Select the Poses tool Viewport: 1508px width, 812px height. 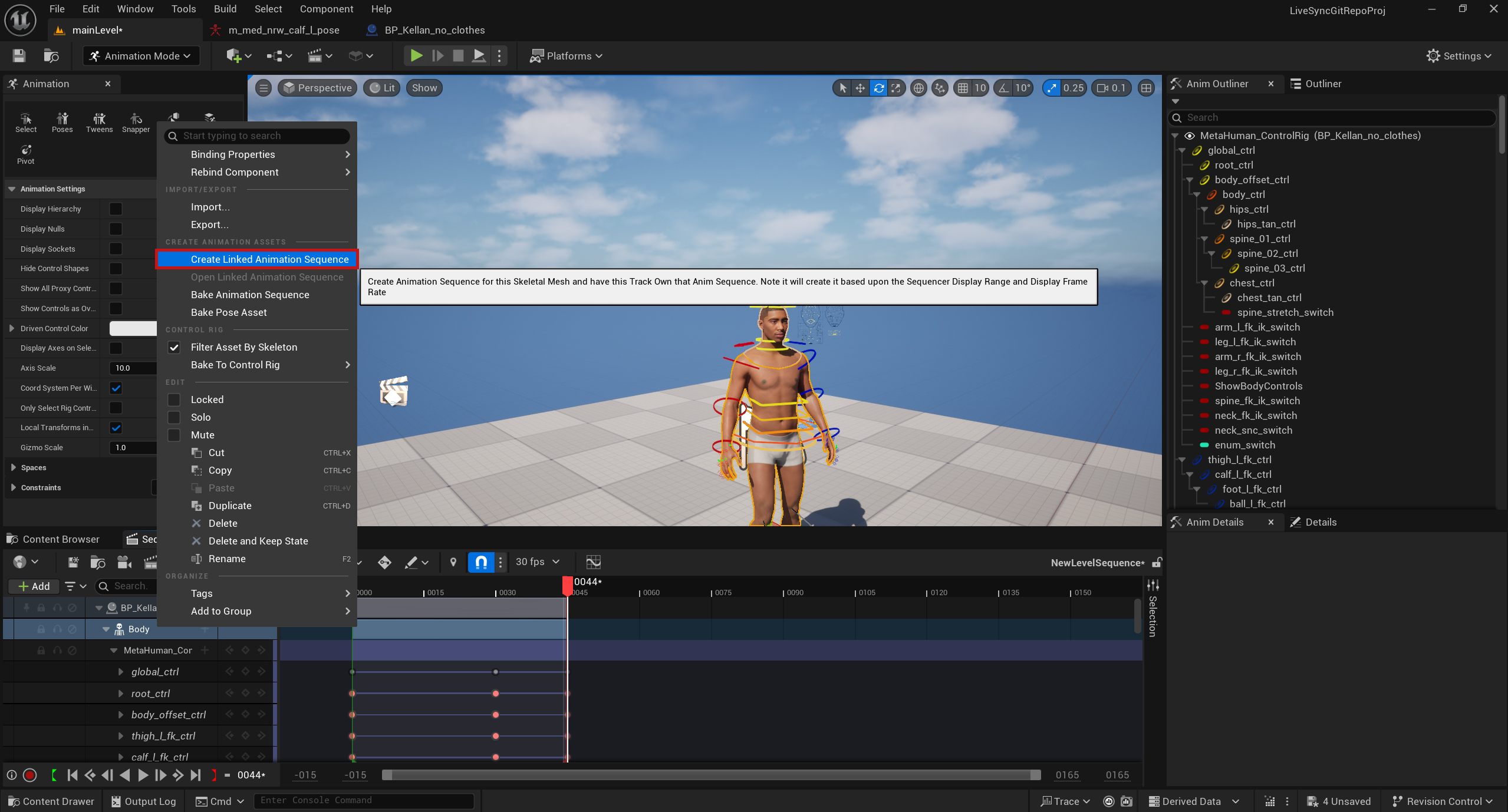62,123
